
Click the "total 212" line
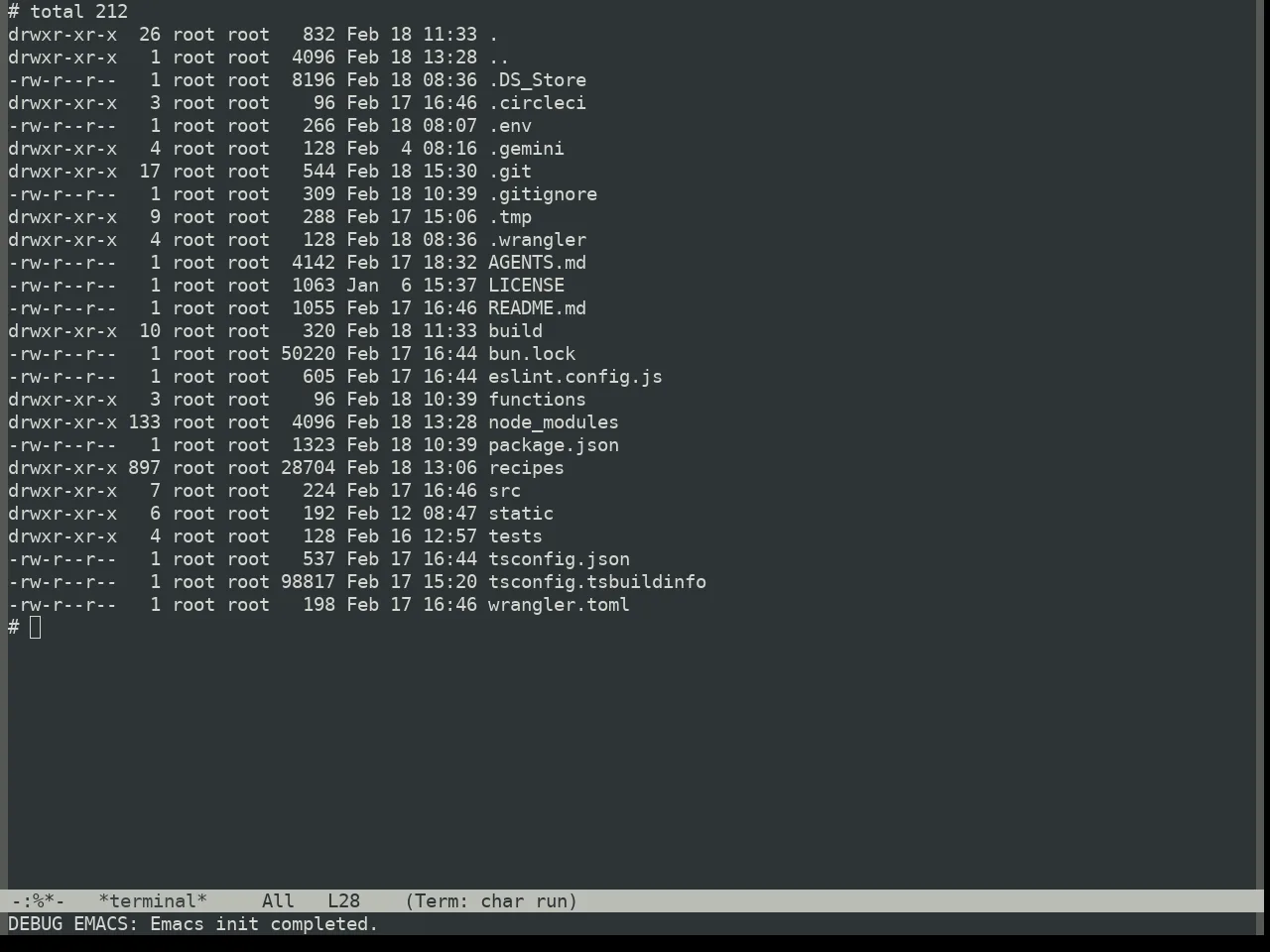pyautogui.click(x=79, y=12)
